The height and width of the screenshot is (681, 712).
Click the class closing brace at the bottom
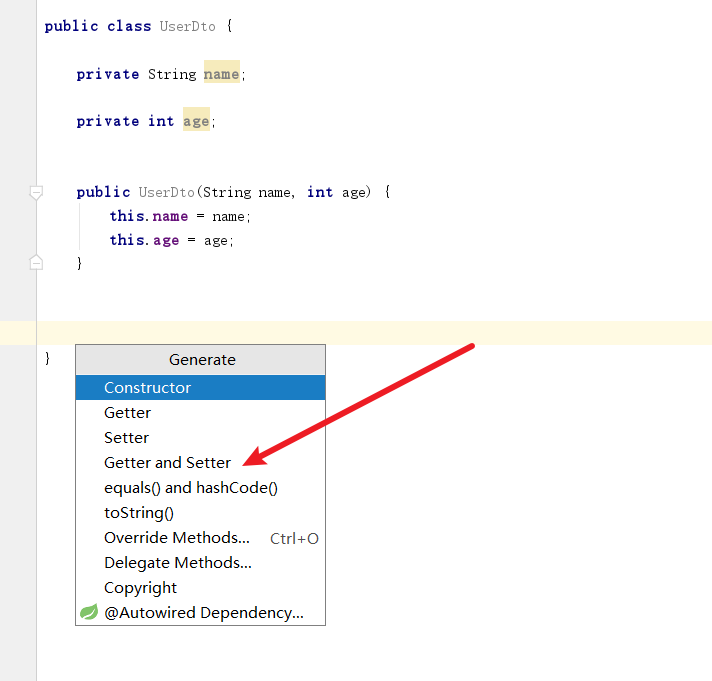click(x=47, y=358)
